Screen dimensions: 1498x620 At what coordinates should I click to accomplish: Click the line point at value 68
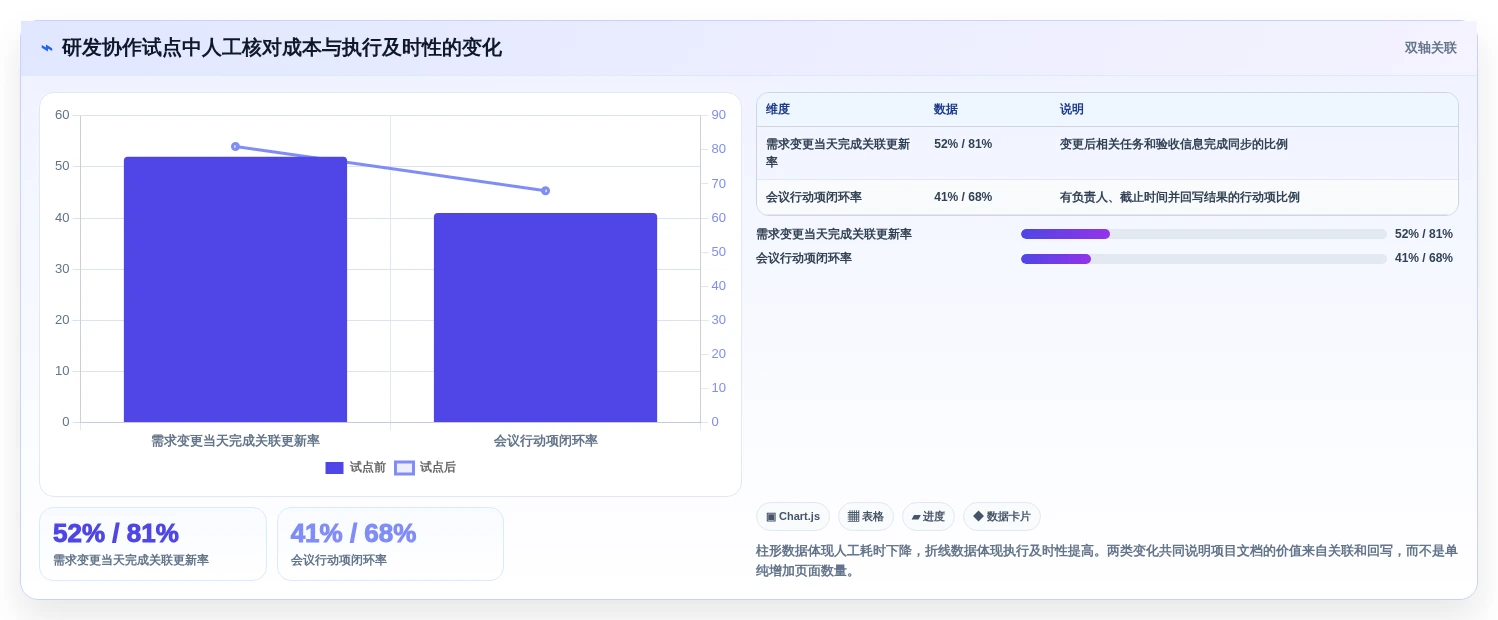pos(545,190)
